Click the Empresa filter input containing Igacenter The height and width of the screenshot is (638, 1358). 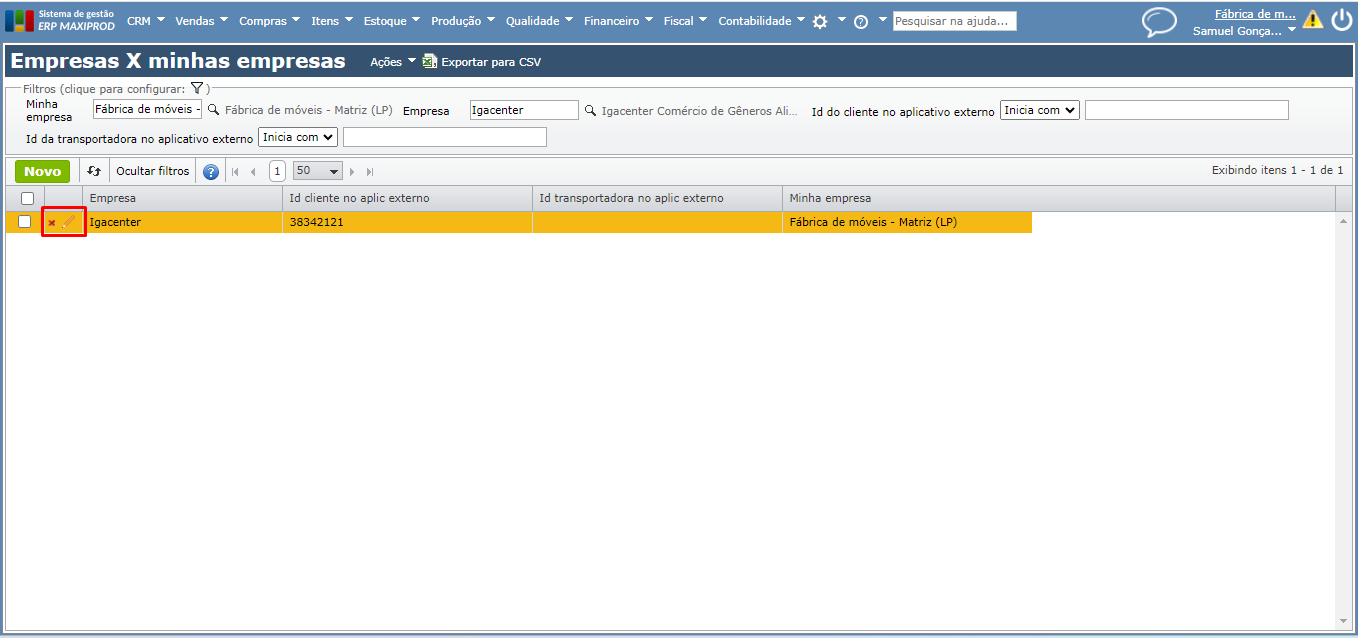point(525,110)
